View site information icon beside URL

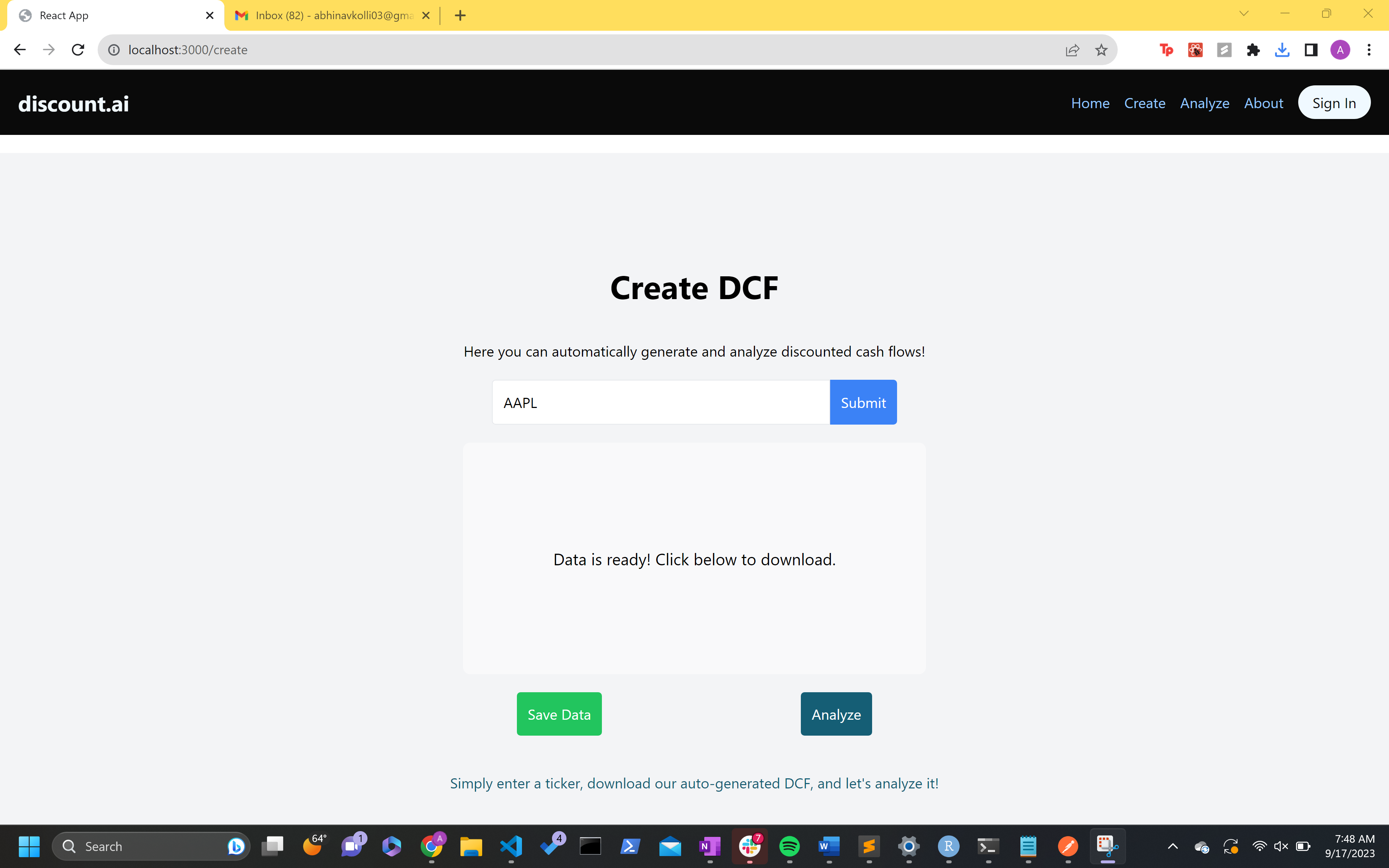click(x=114, y=50)
